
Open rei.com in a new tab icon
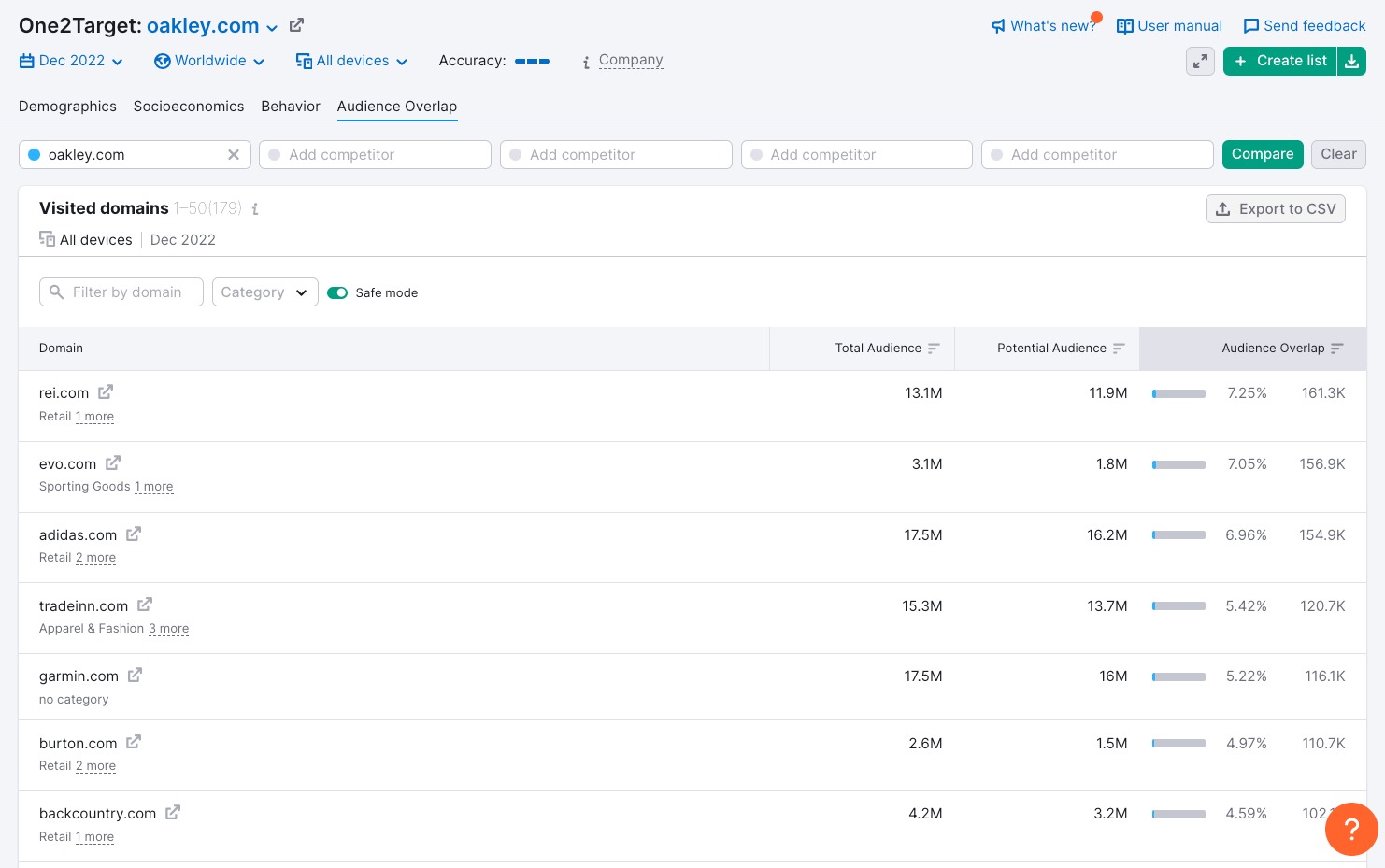tap(106, 392)
